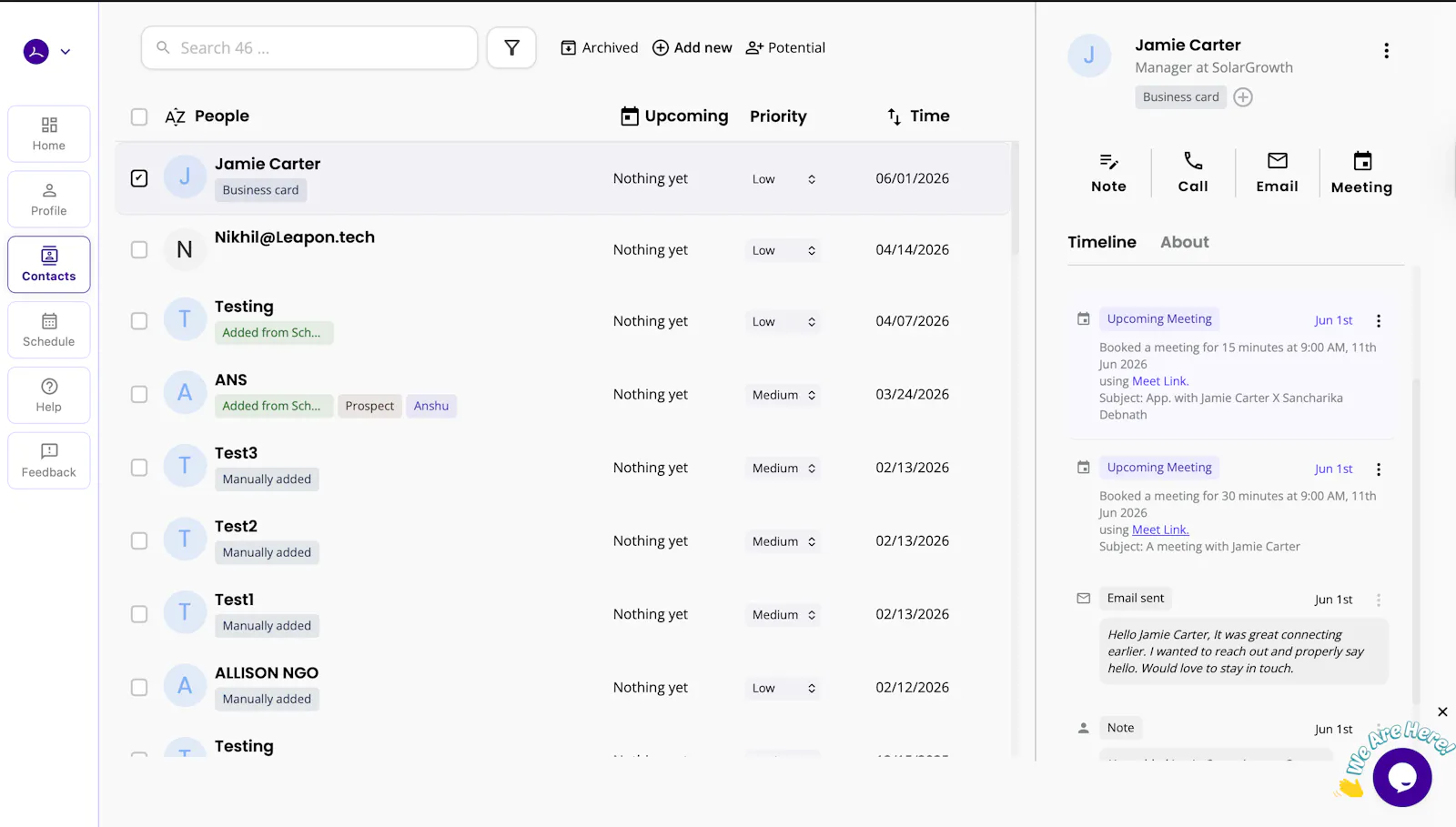Click the Priority column header
1456x827 pixels.
[x=778, y=116]
